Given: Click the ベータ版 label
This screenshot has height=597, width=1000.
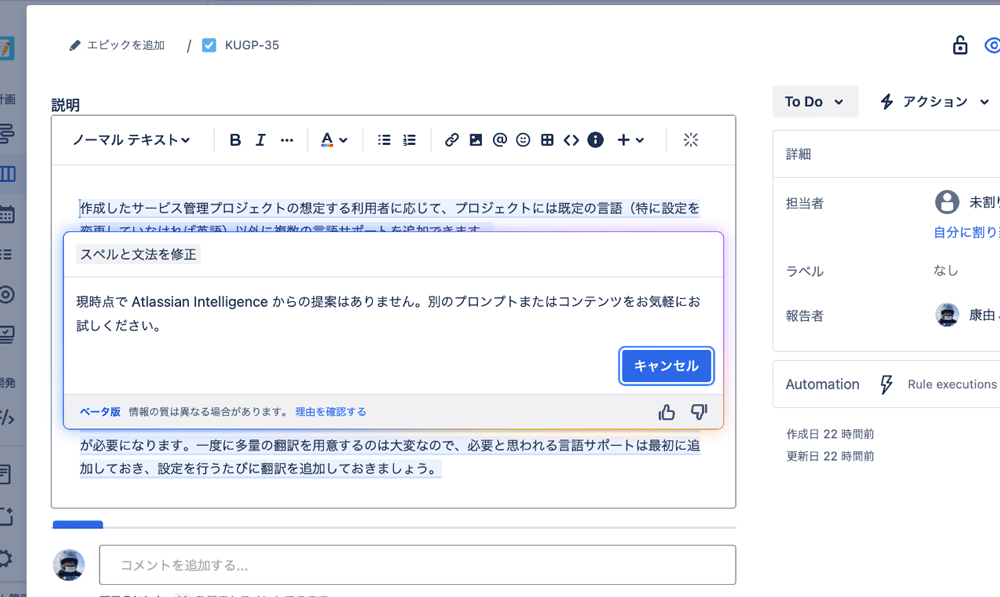Looking at the screenshot, I should pos(100,412).
